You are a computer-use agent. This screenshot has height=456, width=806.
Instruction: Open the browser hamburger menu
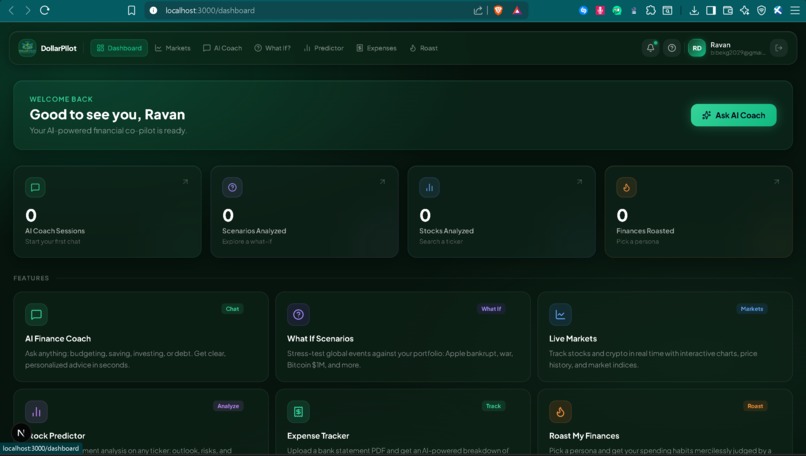tap(795, 10)
